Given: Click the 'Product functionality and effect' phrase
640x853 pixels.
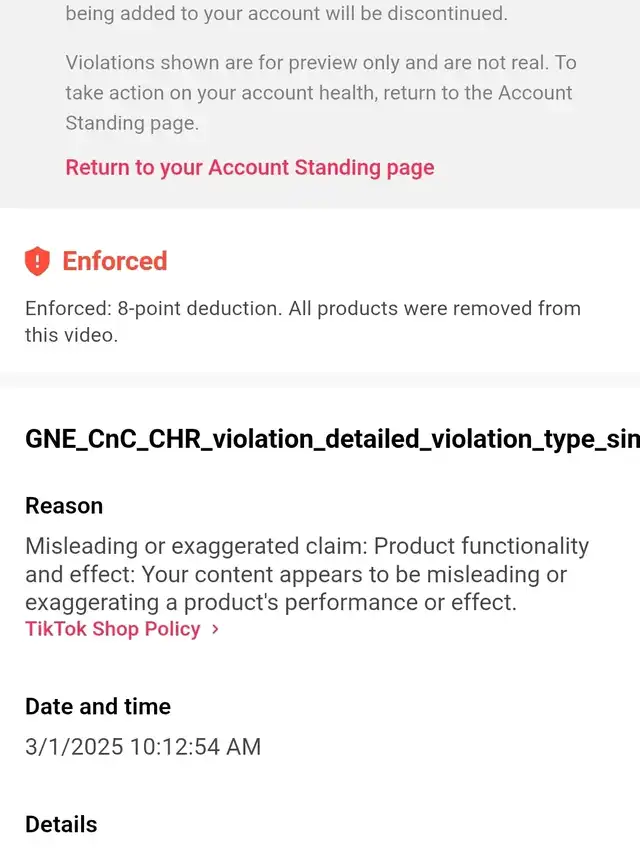Looking at the screenshot, I should click(481, 547).
